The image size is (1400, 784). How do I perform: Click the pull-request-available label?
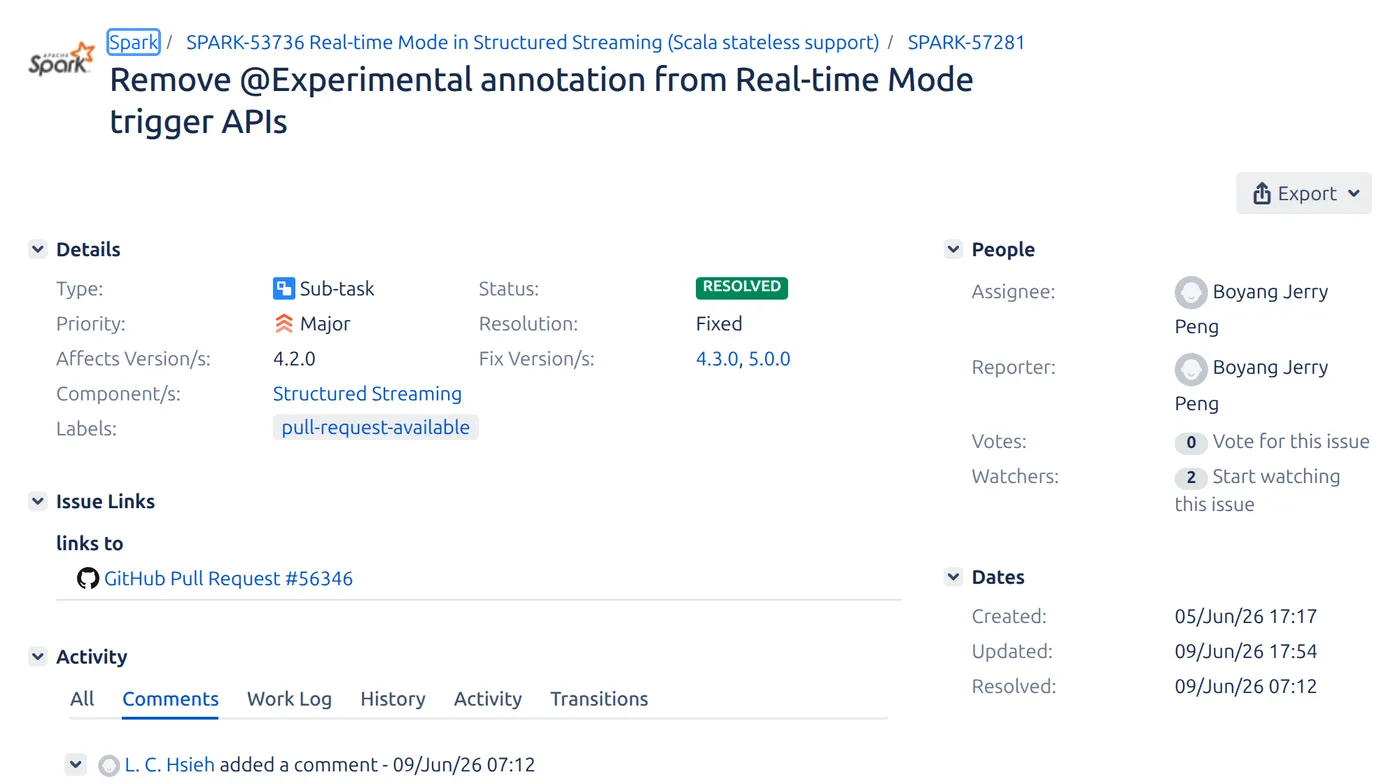coord(376,428)
